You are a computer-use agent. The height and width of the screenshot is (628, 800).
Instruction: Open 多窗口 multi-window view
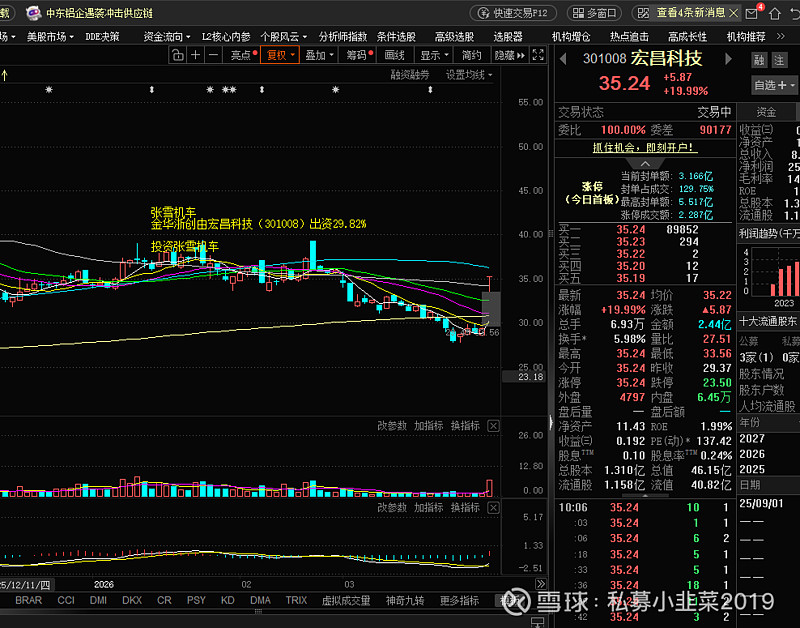[x=594, y=13]
